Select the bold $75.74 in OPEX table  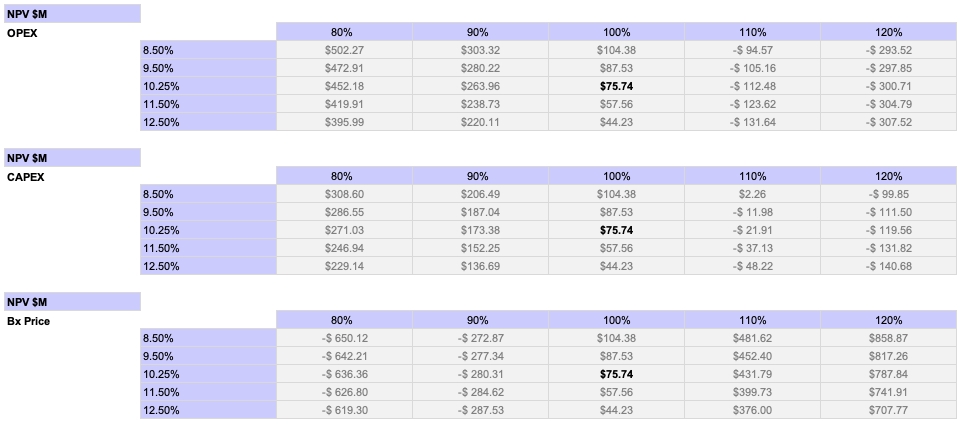point(616,86)
